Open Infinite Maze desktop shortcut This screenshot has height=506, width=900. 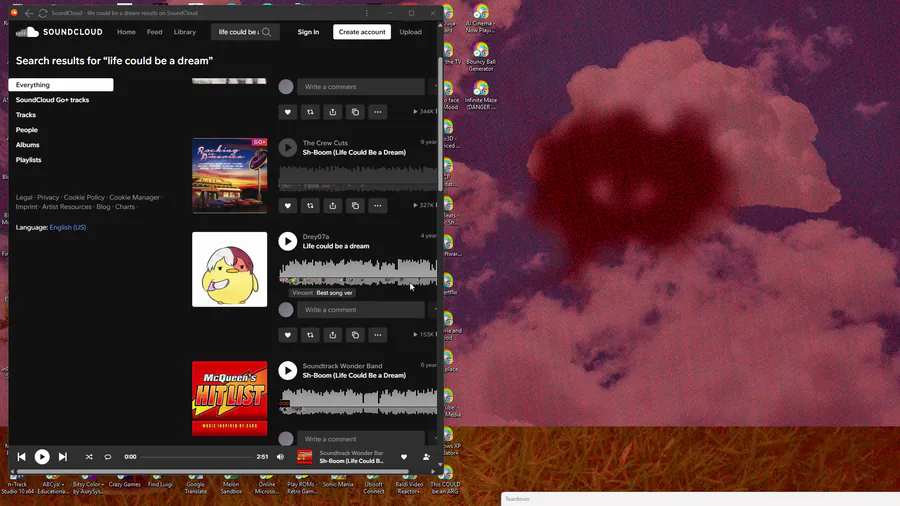point(480,95)
